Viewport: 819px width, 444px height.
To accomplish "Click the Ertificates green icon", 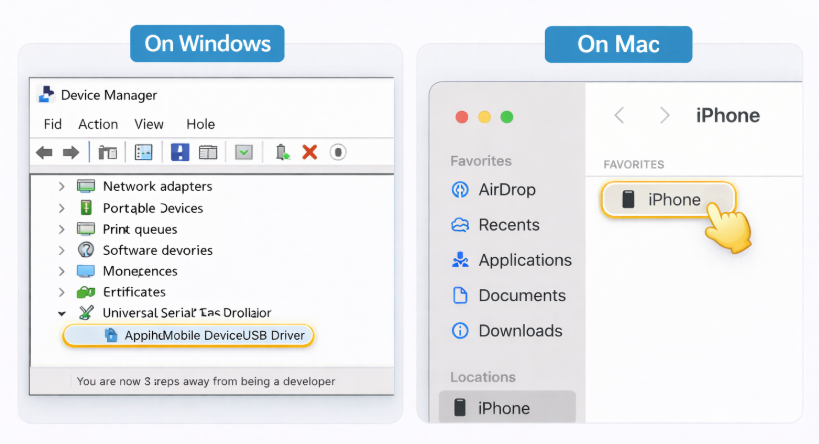I will (x=86, y=292).
